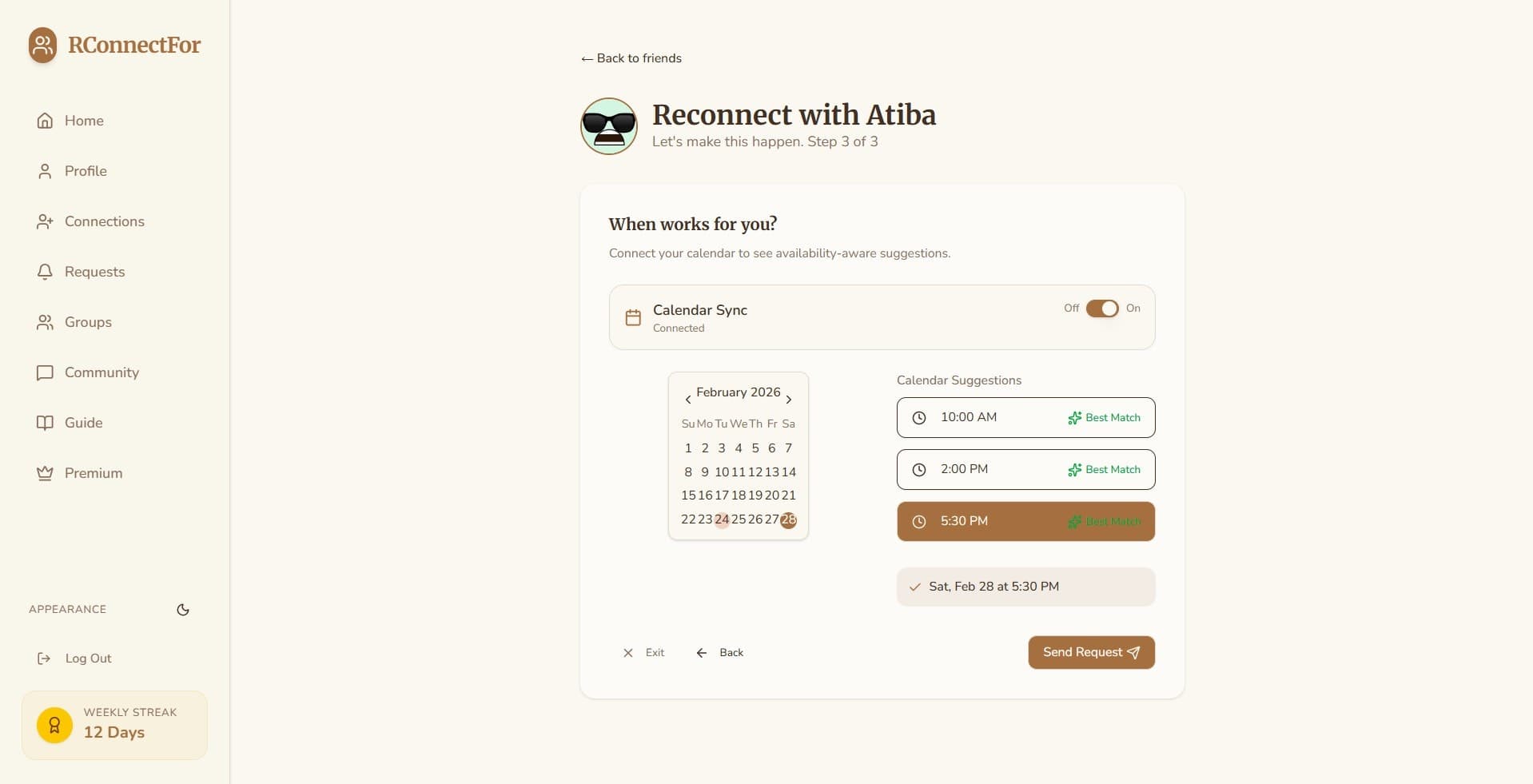Click Exit to leave the flow
The image size is (1533, 784).
pos(643,652)
